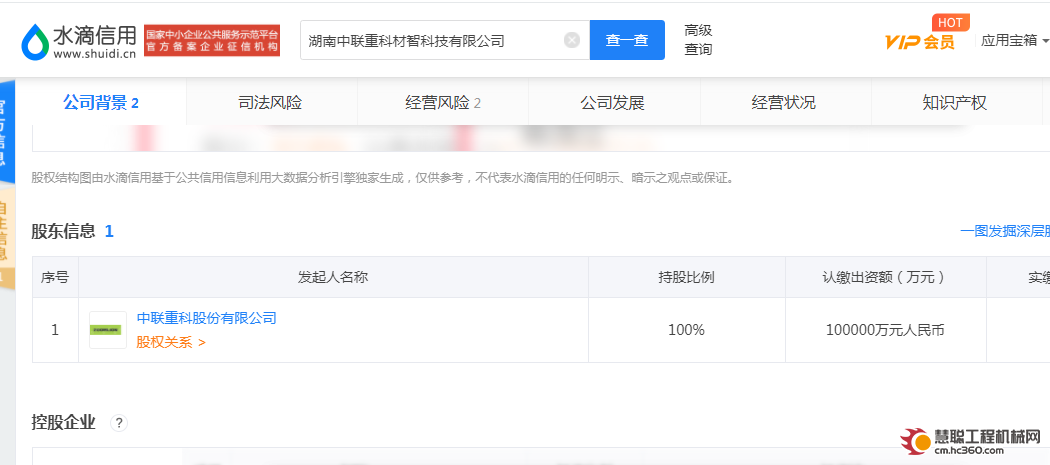Click the 认缴出资额（万元） column header
The width and height of the screenshot is (1050, 465).
885,277
